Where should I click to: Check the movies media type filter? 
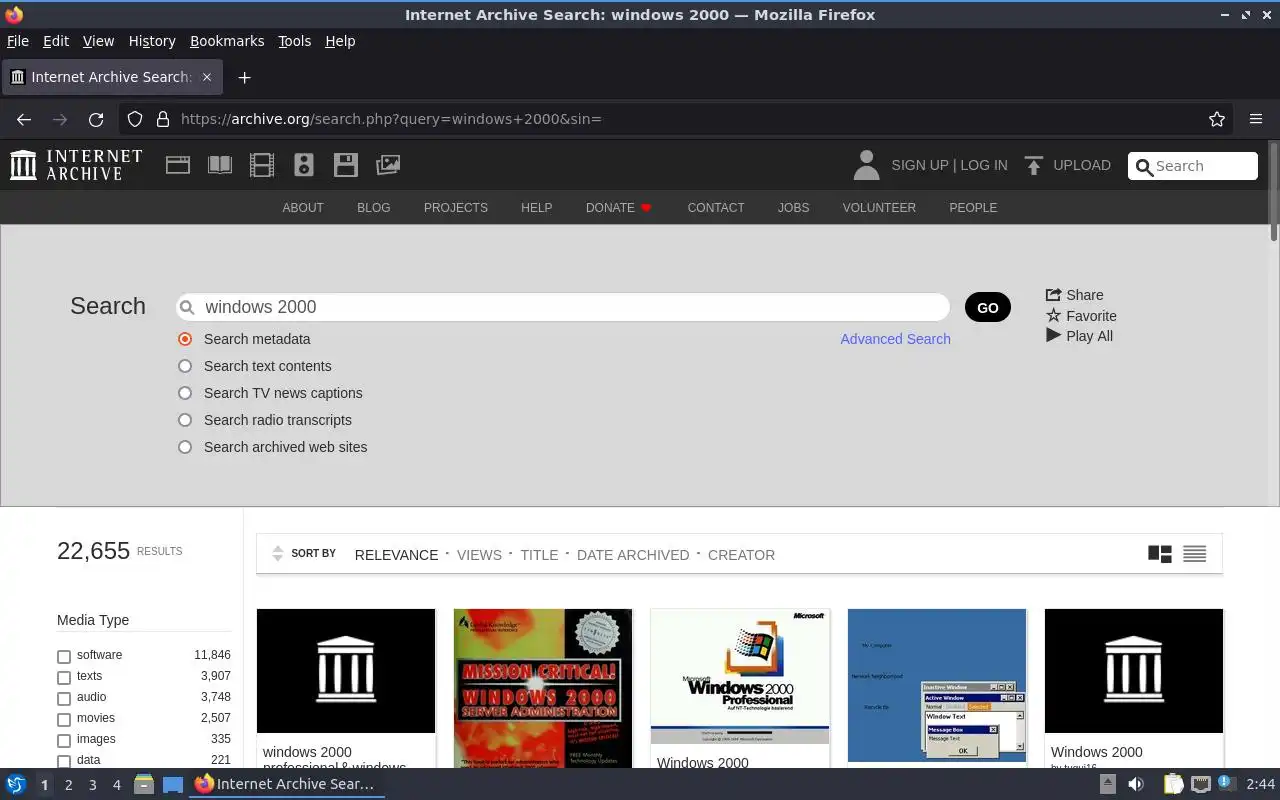[64, 720]
